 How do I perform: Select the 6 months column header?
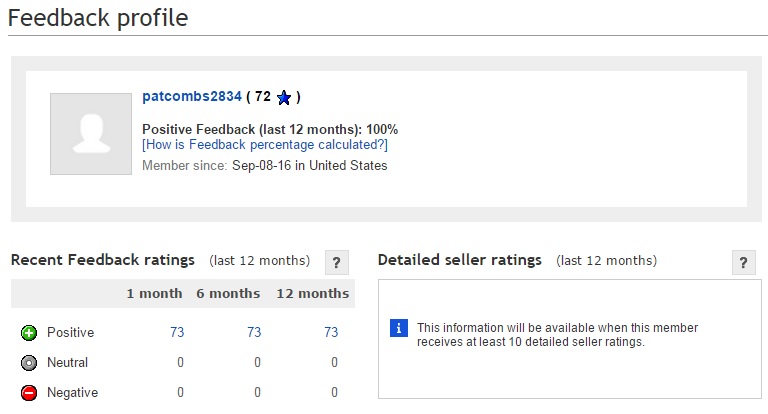coord(229,294)
